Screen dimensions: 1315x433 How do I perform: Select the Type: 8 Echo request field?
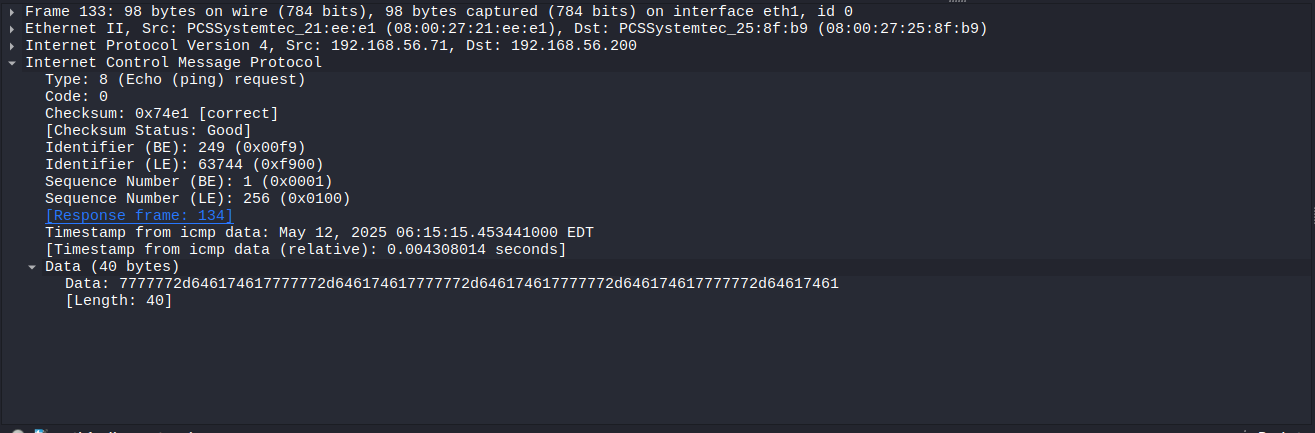[175, 79]
